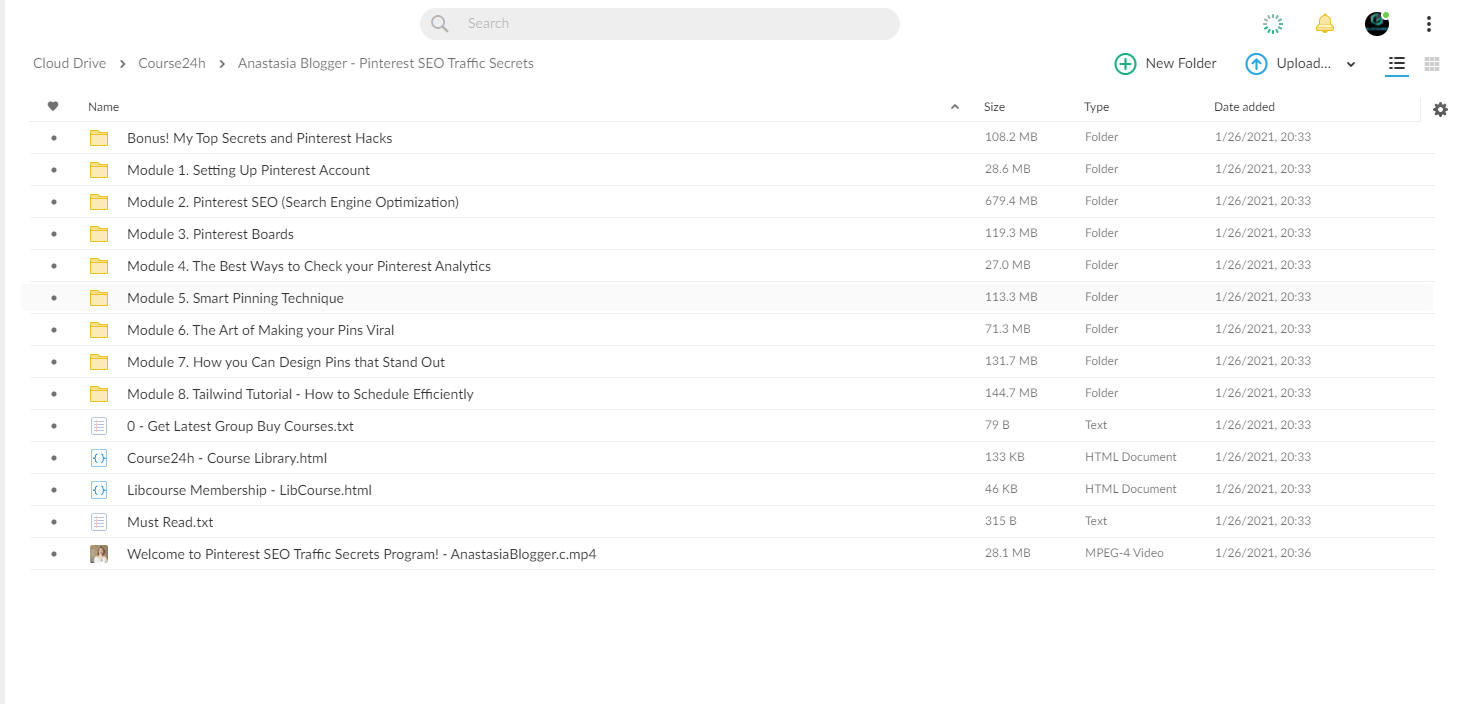
Task: Click the HTML icon for Libcourse Membership
Action: click(99, 490)
